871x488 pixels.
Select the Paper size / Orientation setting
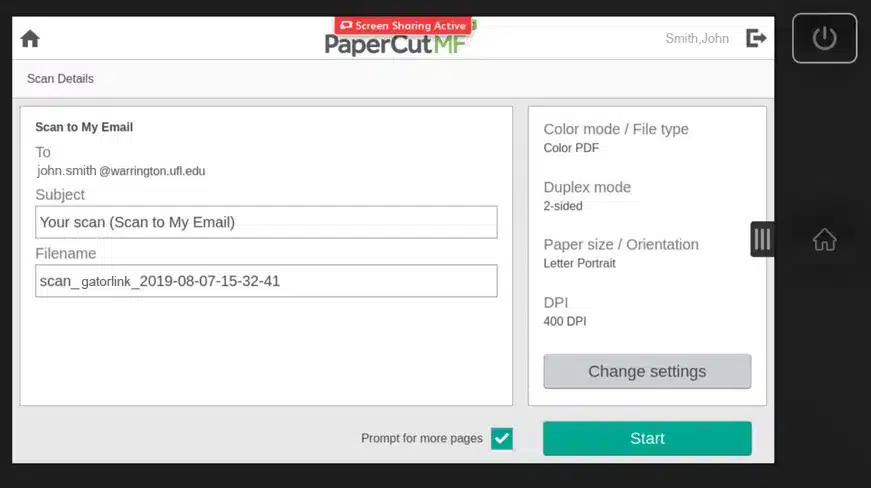pos(620,253)
